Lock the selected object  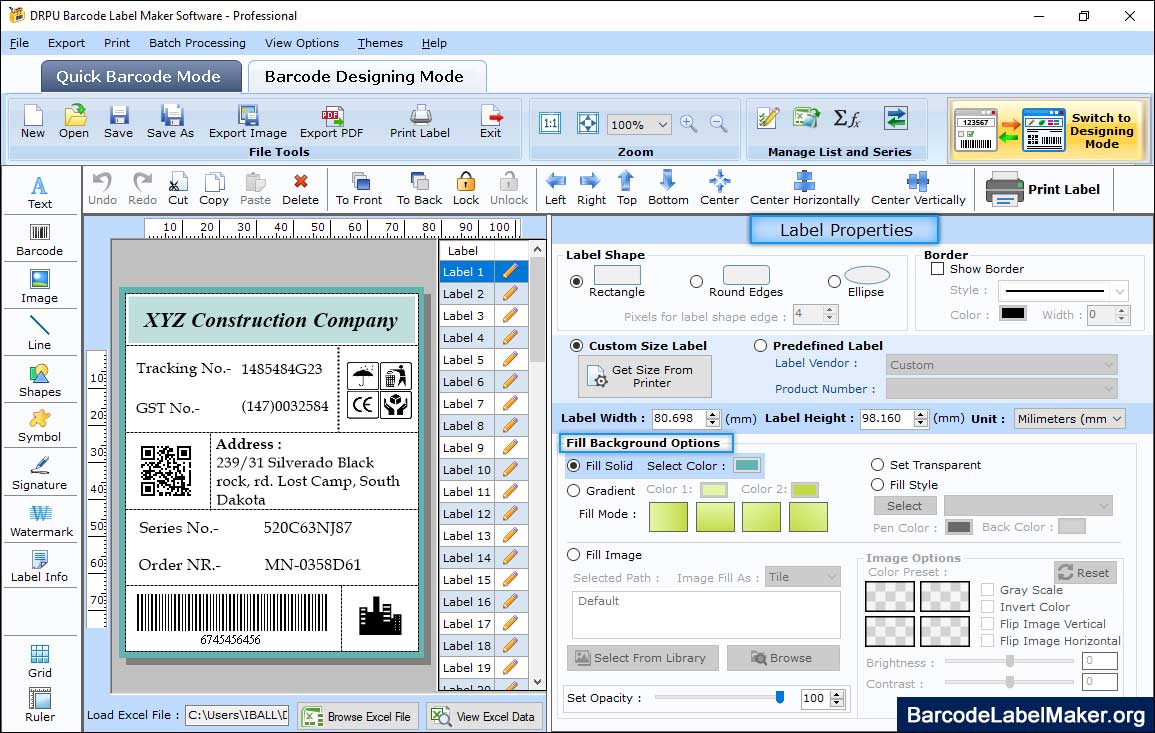click(x=466, y=189)
